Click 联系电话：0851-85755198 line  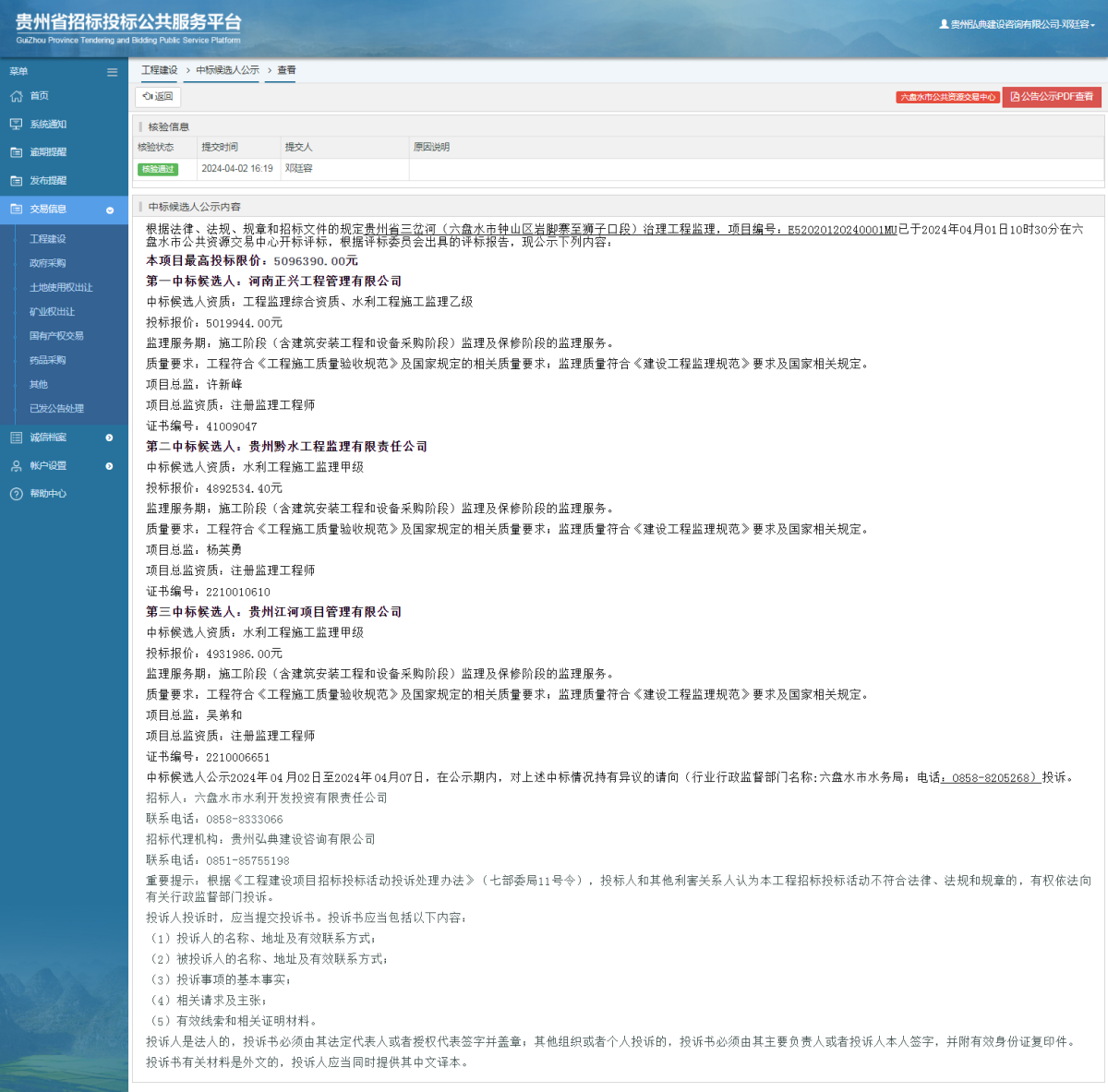218,860
